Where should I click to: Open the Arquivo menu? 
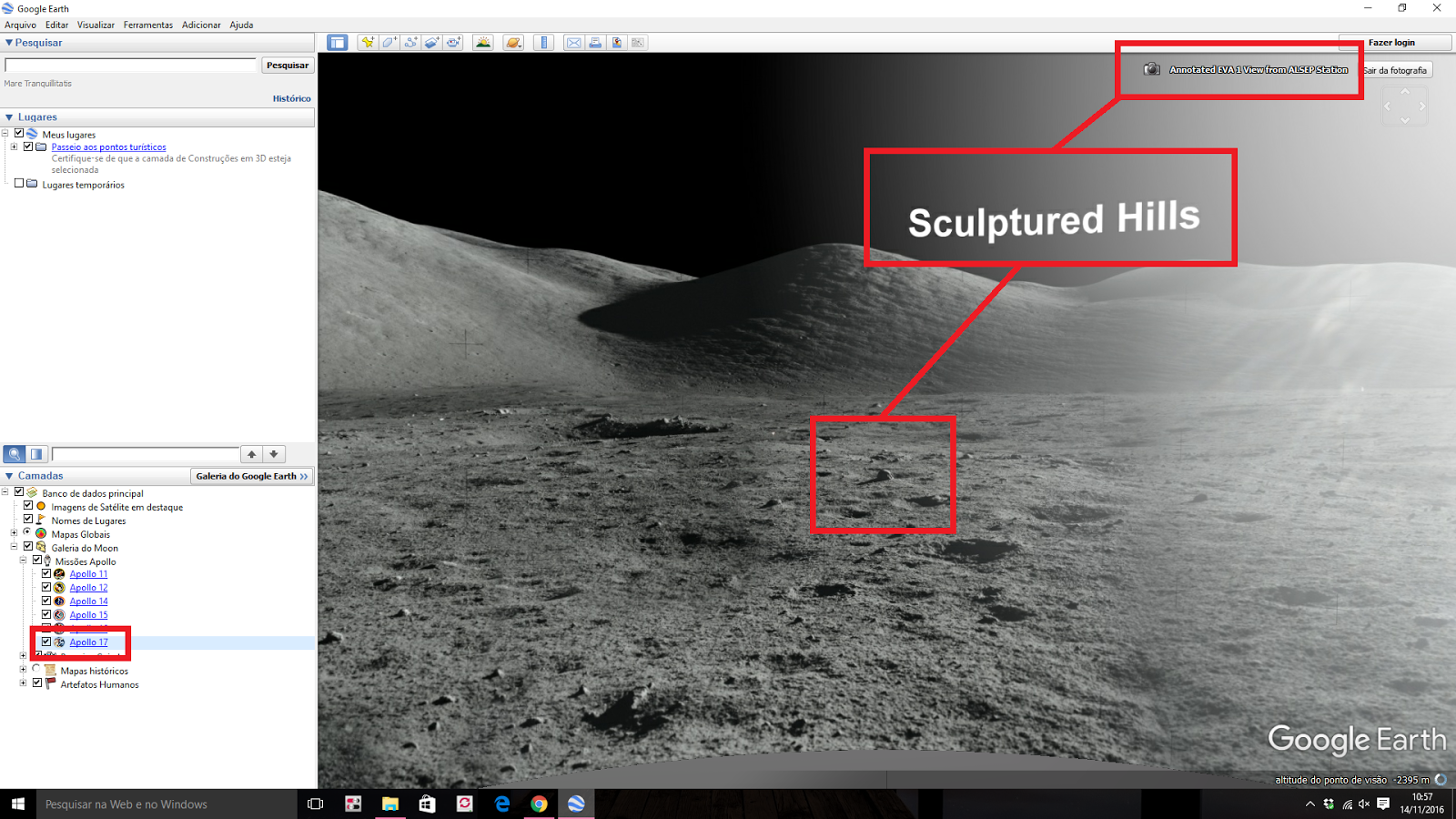pyautogui.click(x=20, y=25)
